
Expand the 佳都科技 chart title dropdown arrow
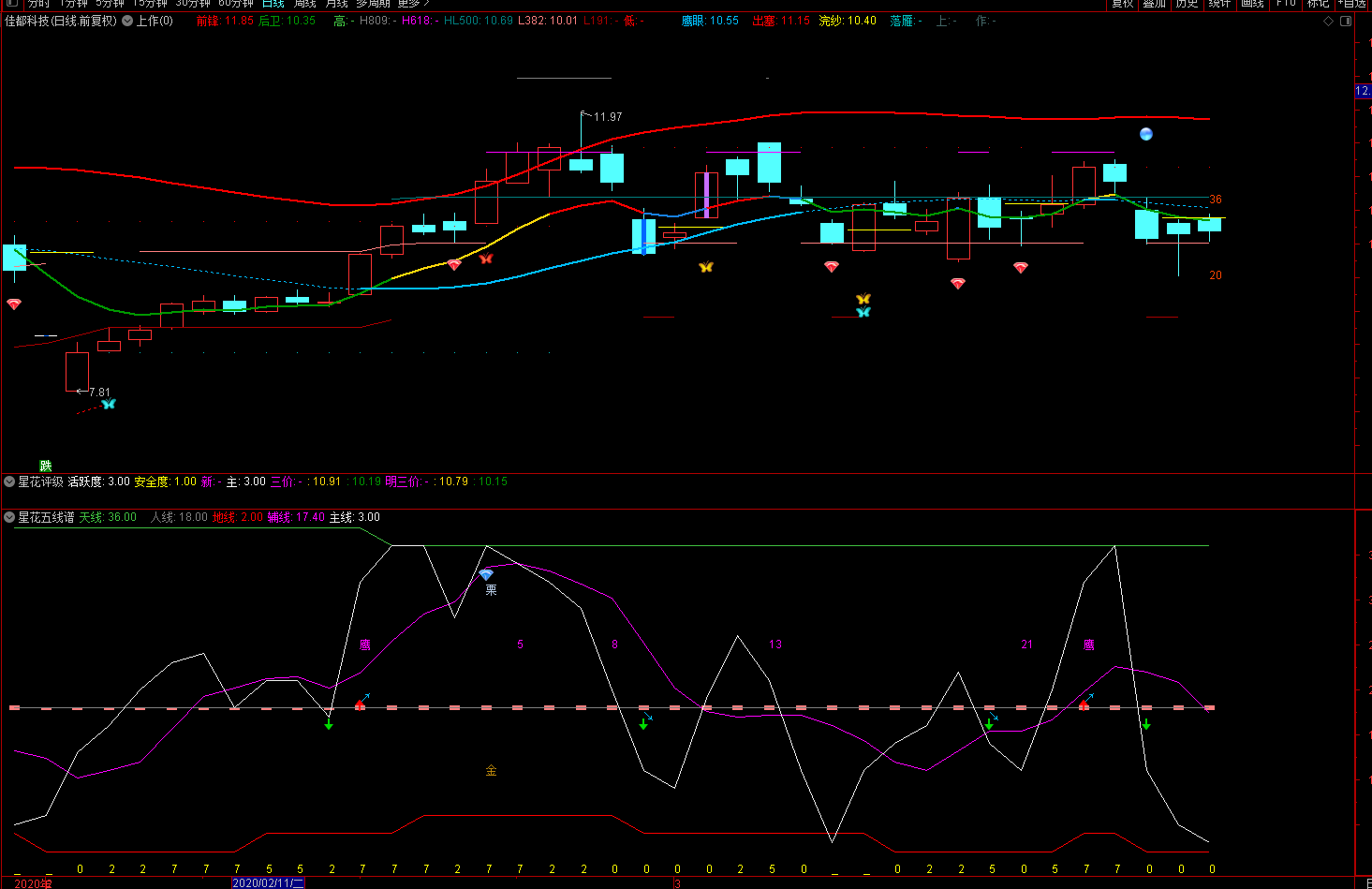pyautogui.click(x=126, y=21)
